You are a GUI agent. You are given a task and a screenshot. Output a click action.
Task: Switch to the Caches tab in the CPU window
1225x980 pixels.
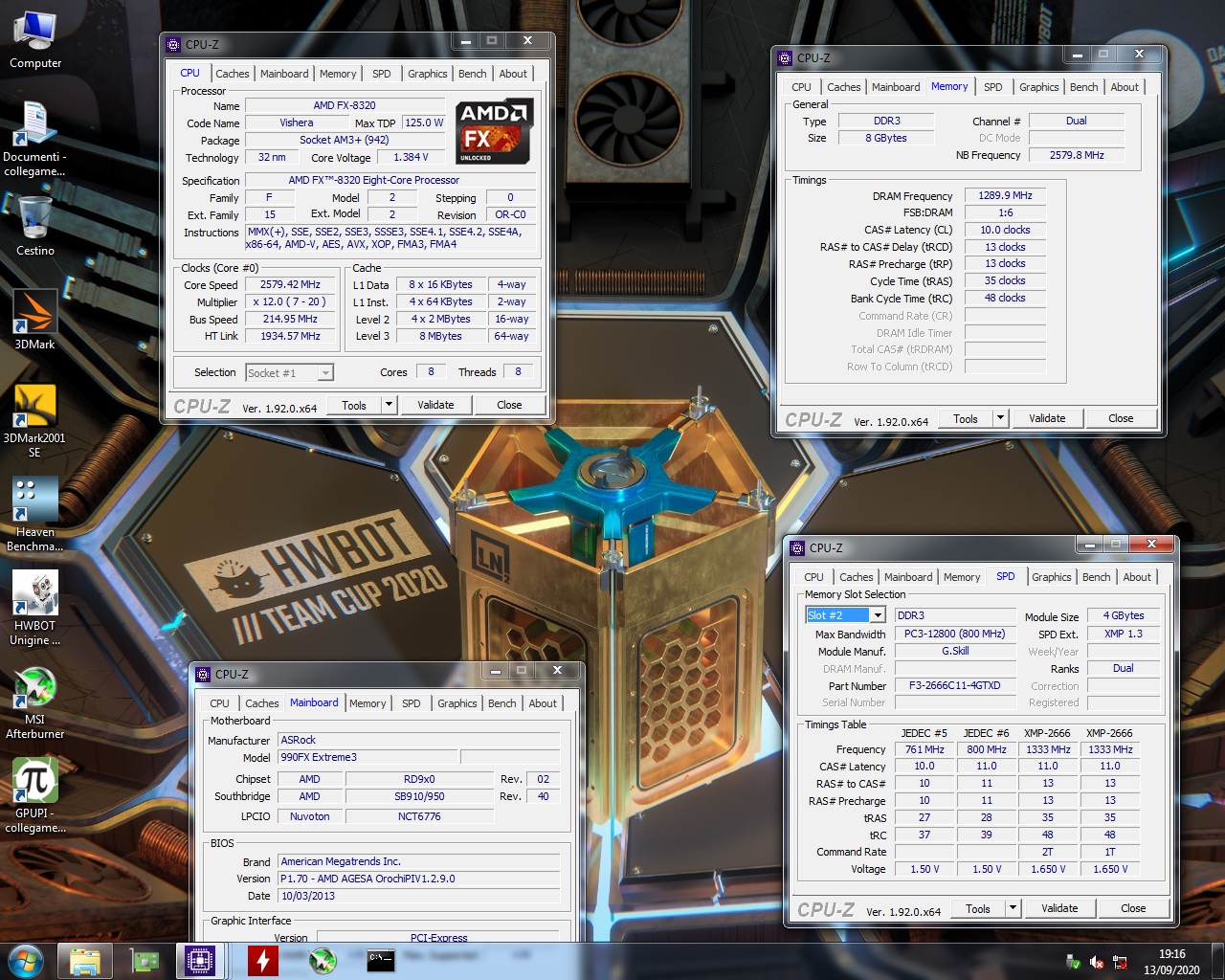(x=232, y=74)
